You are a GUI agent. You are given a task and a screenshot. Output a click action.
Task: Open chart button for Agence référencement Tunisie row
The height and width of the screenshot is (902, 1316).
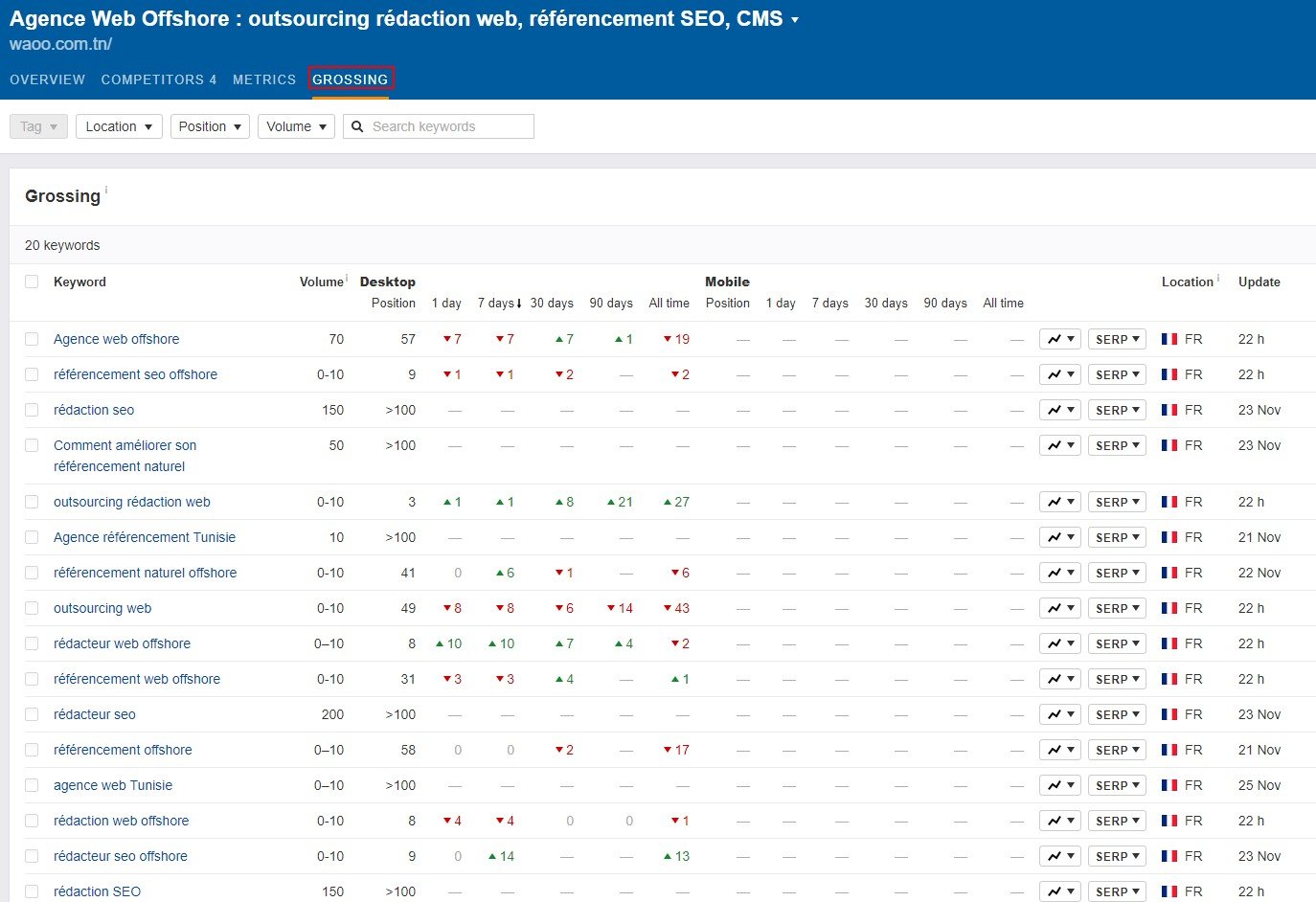pos(1059,537)
